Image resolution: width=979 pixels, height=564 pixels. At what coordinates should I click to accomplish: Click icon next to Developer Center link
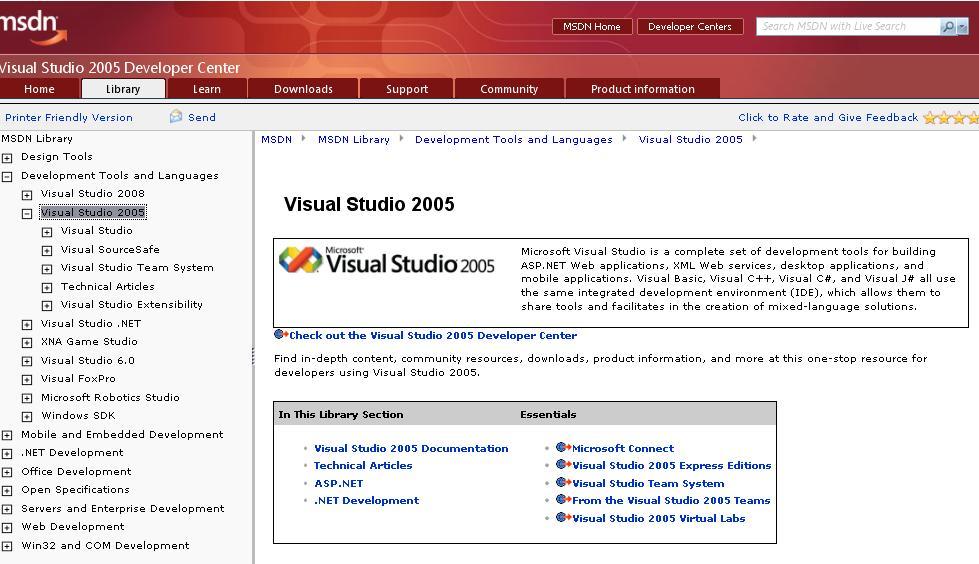(x=281, y=335)
